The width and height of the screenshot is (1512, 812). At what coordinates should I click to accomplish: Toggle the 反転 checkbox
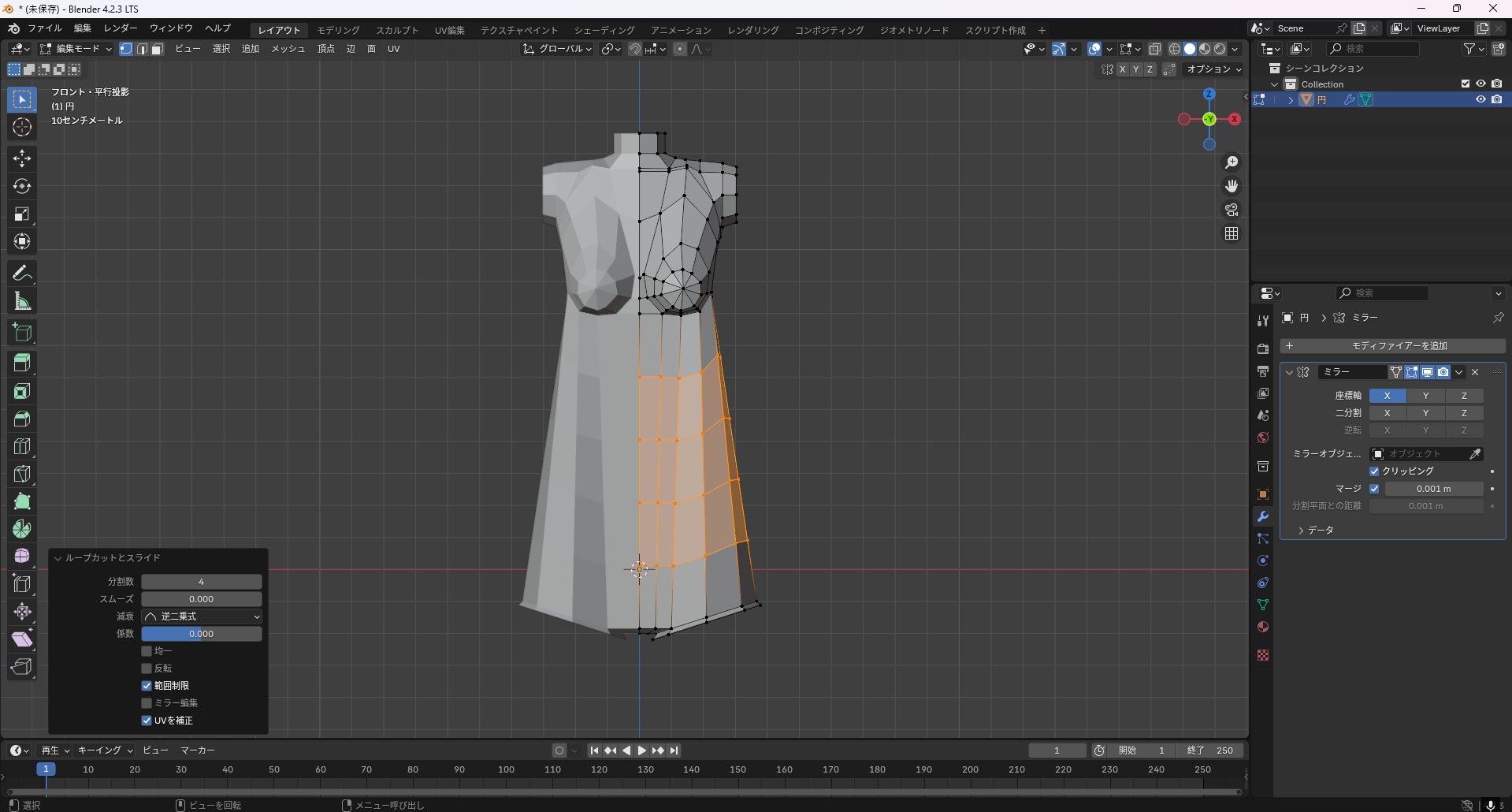click(147, 669)
